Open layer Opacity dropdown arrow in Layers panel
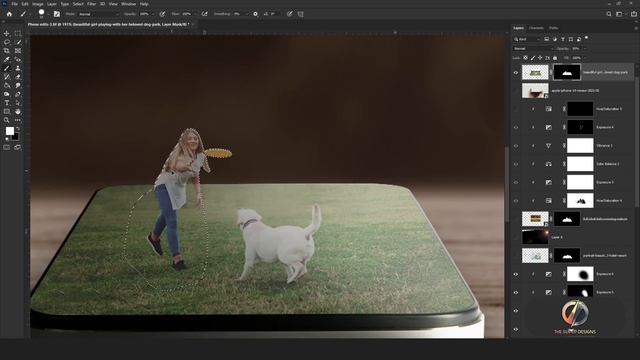This screenshot has height=360, width=640. pyautogui.click(x=585, y=49)
